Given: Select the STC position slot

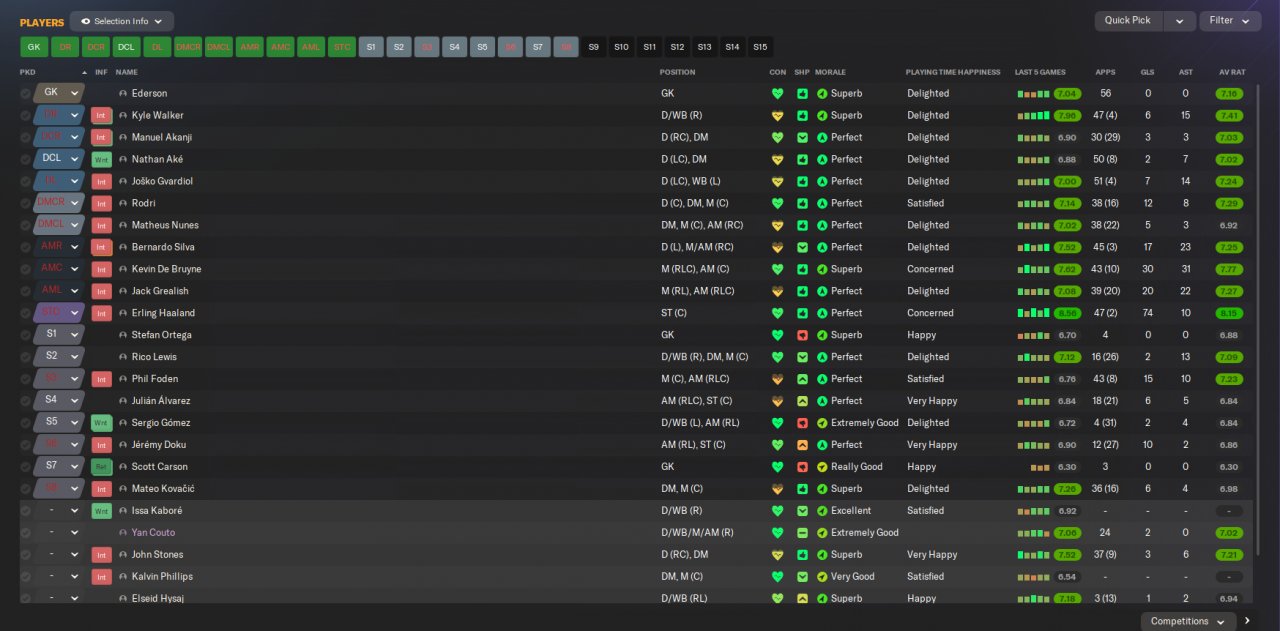Looking at the screenshot, I should point(342,47).
